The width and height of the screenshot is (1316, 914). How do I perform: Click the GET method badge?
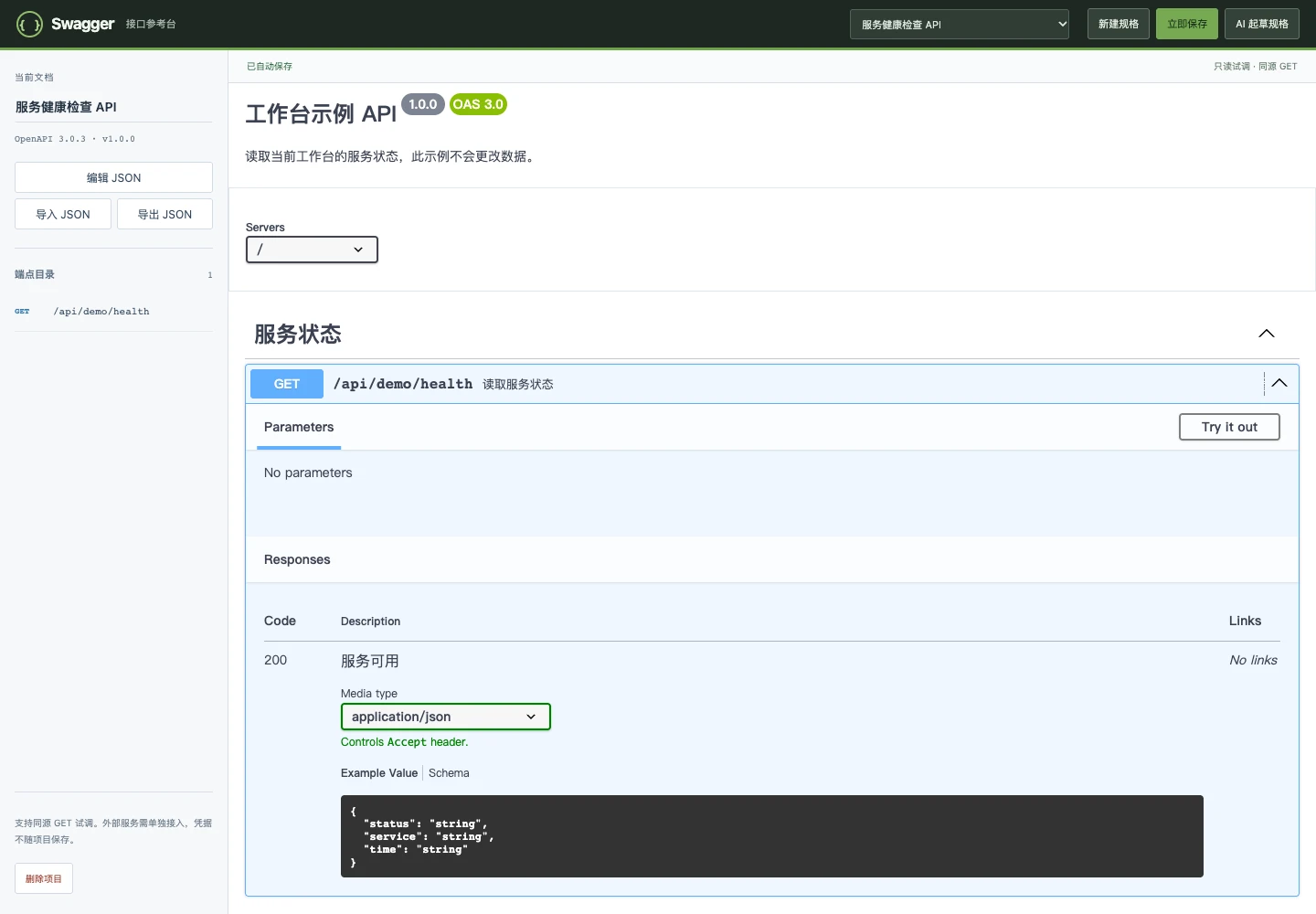tap(287, 384)
